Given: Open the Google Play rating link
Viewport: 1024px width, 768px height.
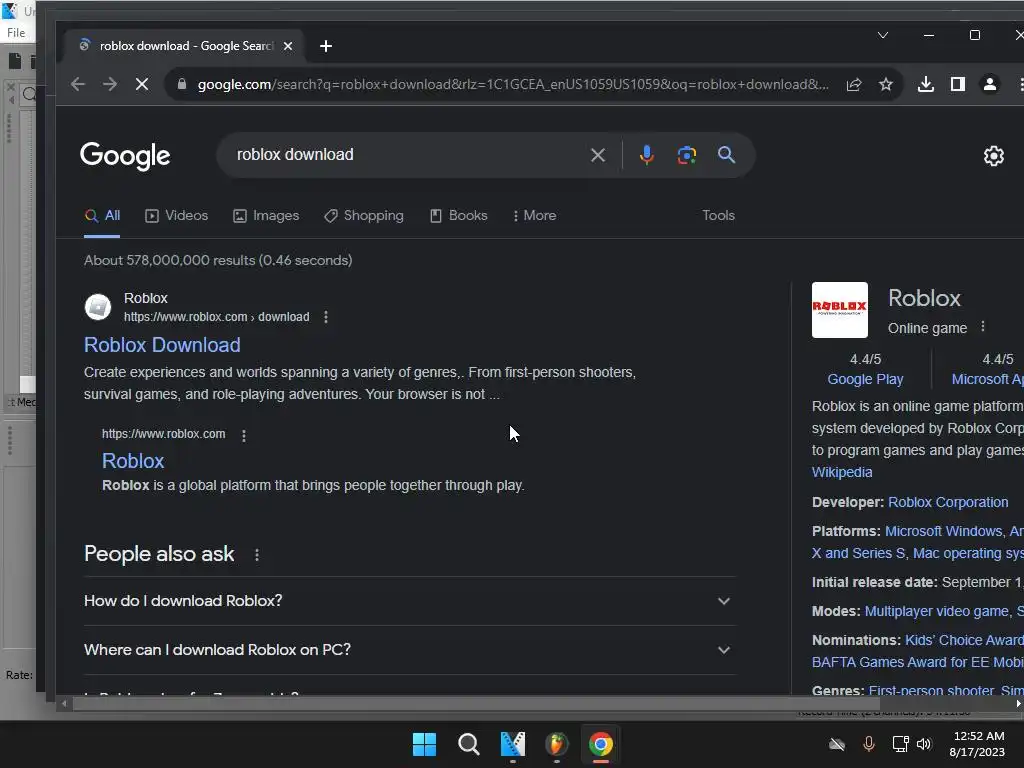Looking at the screenshot, I should (x=865, y=379).
